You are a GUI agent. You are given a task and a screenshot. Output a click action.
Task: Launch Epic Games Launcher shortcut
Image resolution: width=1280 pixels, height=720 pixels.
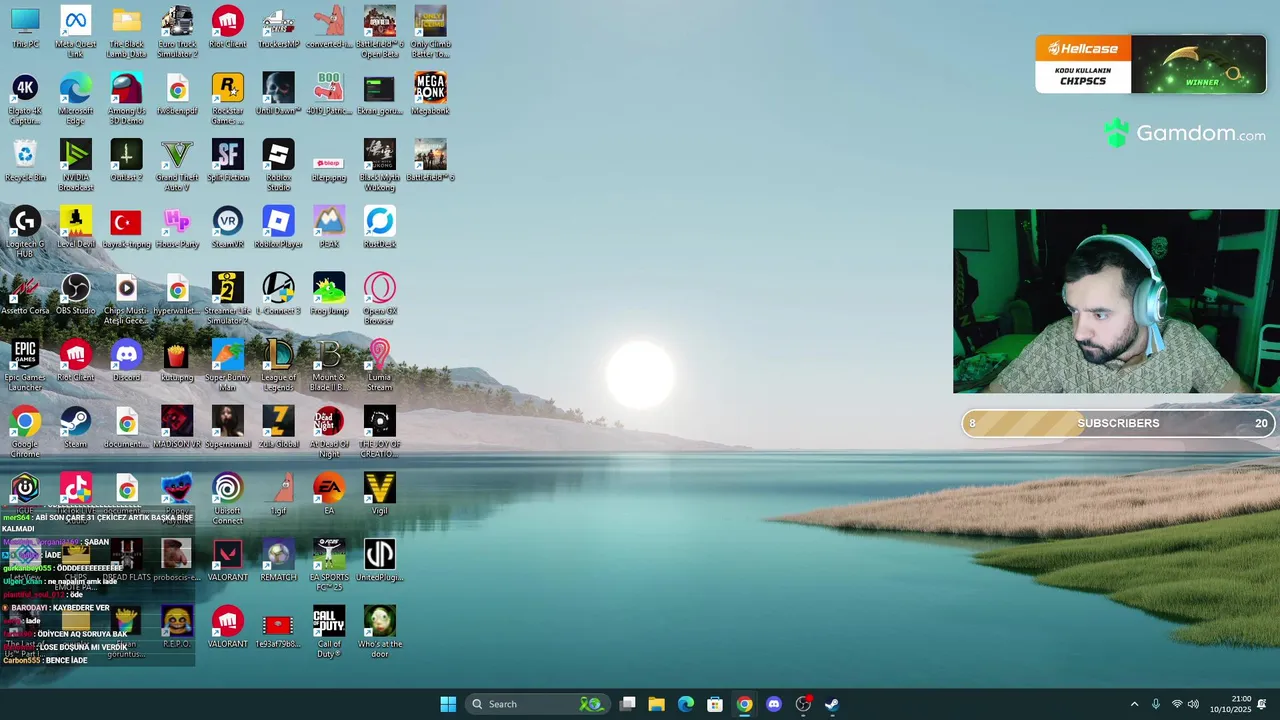point(25,365)
